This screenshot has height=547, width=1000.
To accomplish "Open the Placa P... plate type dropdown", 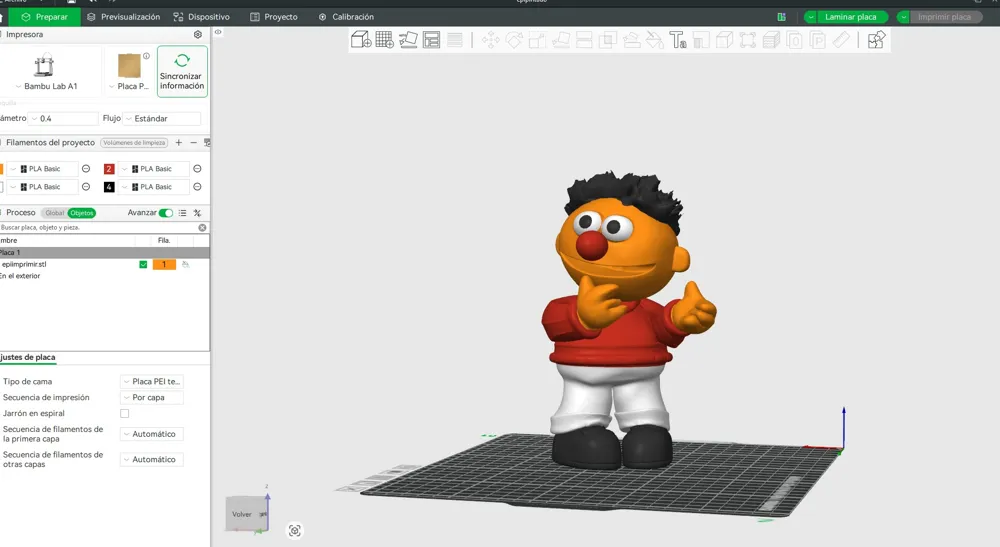I will (x=129, y=72).
